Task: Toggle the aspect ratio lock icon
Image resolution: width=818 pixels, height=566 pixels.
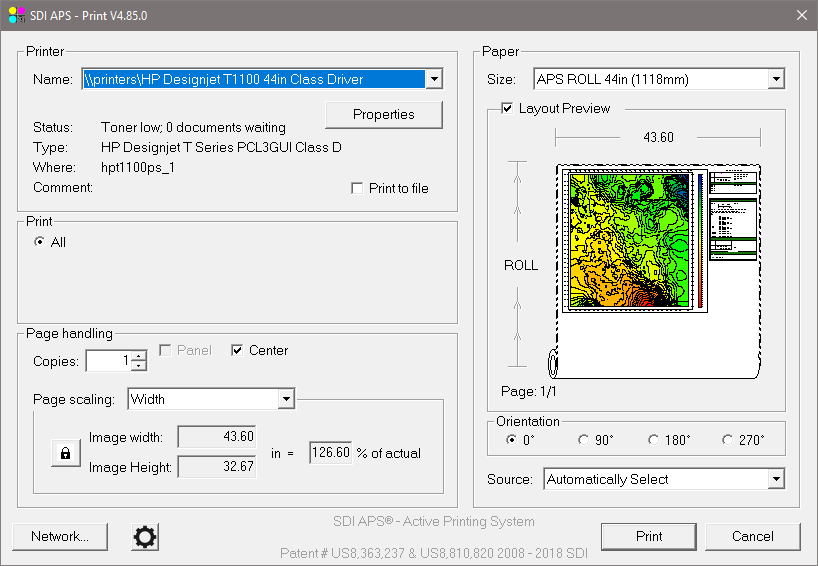Action: [x=65, y=453]
